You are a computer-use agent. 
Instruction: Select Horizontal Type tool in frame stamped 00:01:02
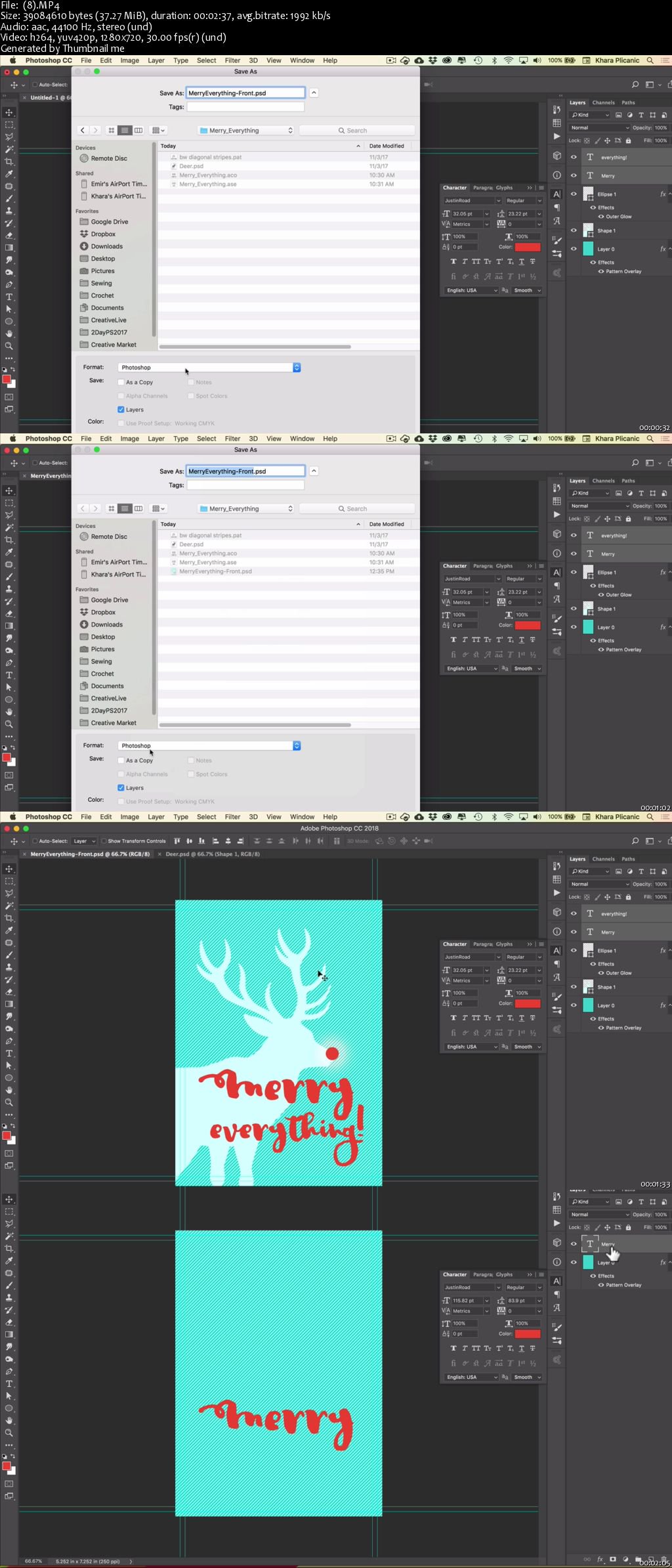pyautogui.click(x=9, y=675)
